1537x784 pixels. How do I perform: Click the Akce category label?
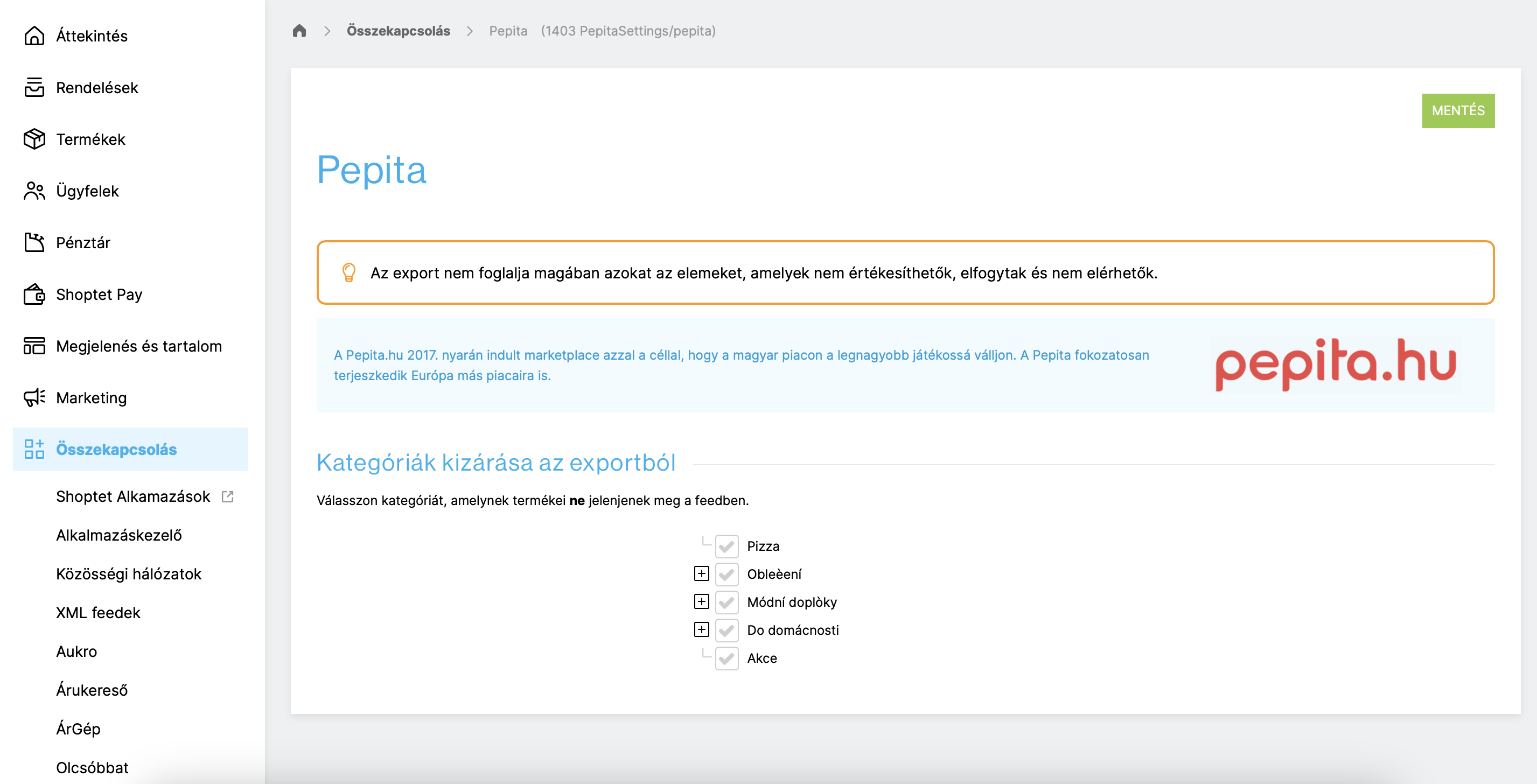pos(762,658)
